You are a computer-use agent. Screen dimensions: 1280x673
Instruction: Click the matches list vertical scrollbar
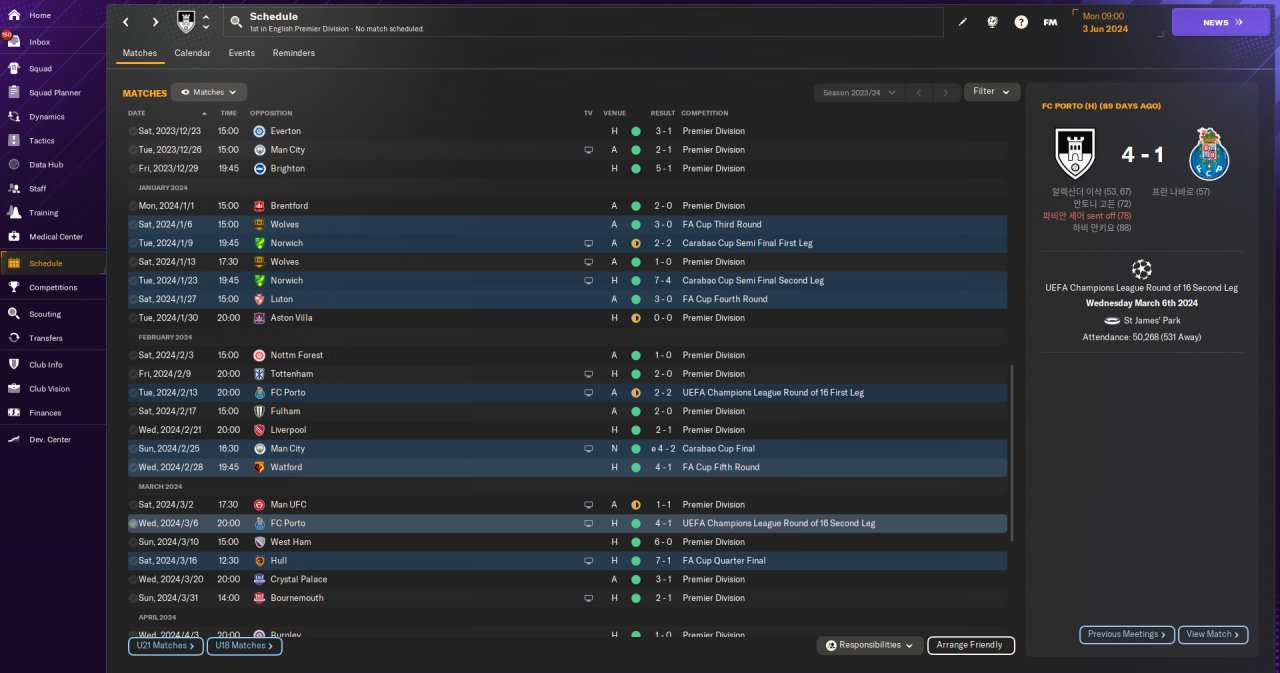[x=1012, y=453]
